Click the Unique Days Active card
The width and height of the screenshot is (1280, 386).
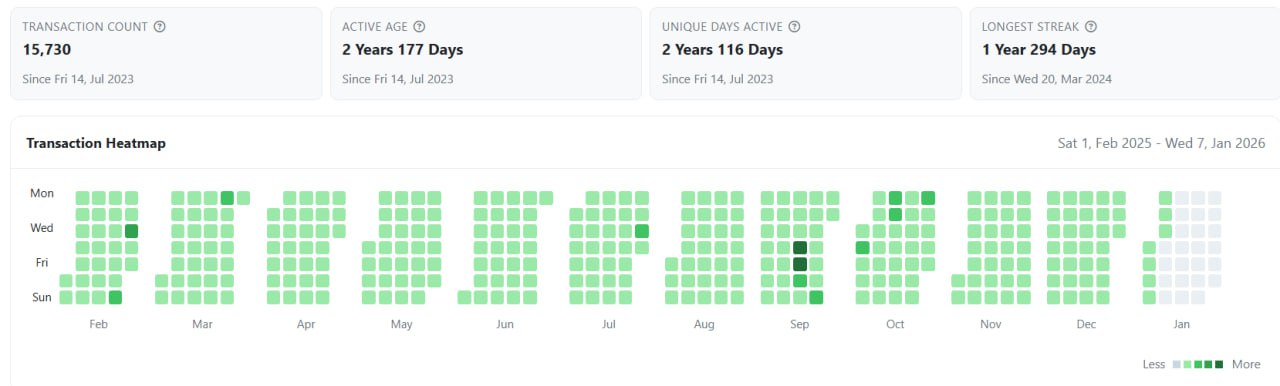pyautogui.click(x=805, y=54)
